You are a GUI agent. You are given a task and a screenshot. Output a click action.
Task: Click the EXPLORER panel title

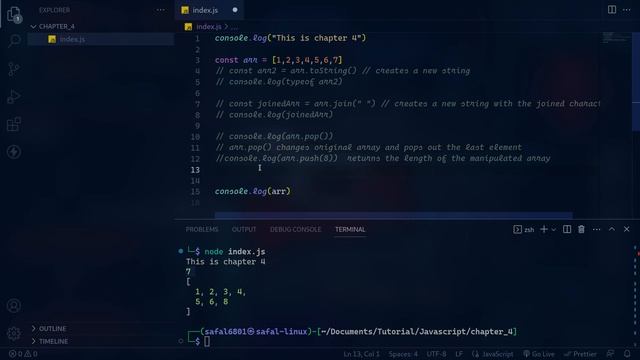point(54,10)
